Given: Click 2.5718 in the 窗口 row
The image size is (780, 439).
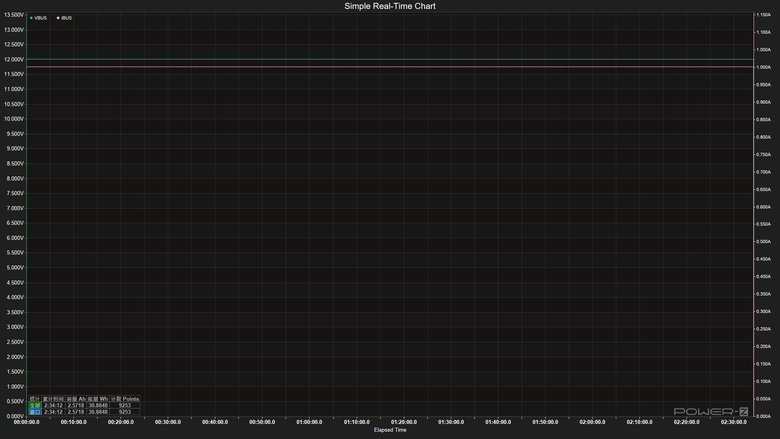Looking at the screenshot, I should 76,412.
